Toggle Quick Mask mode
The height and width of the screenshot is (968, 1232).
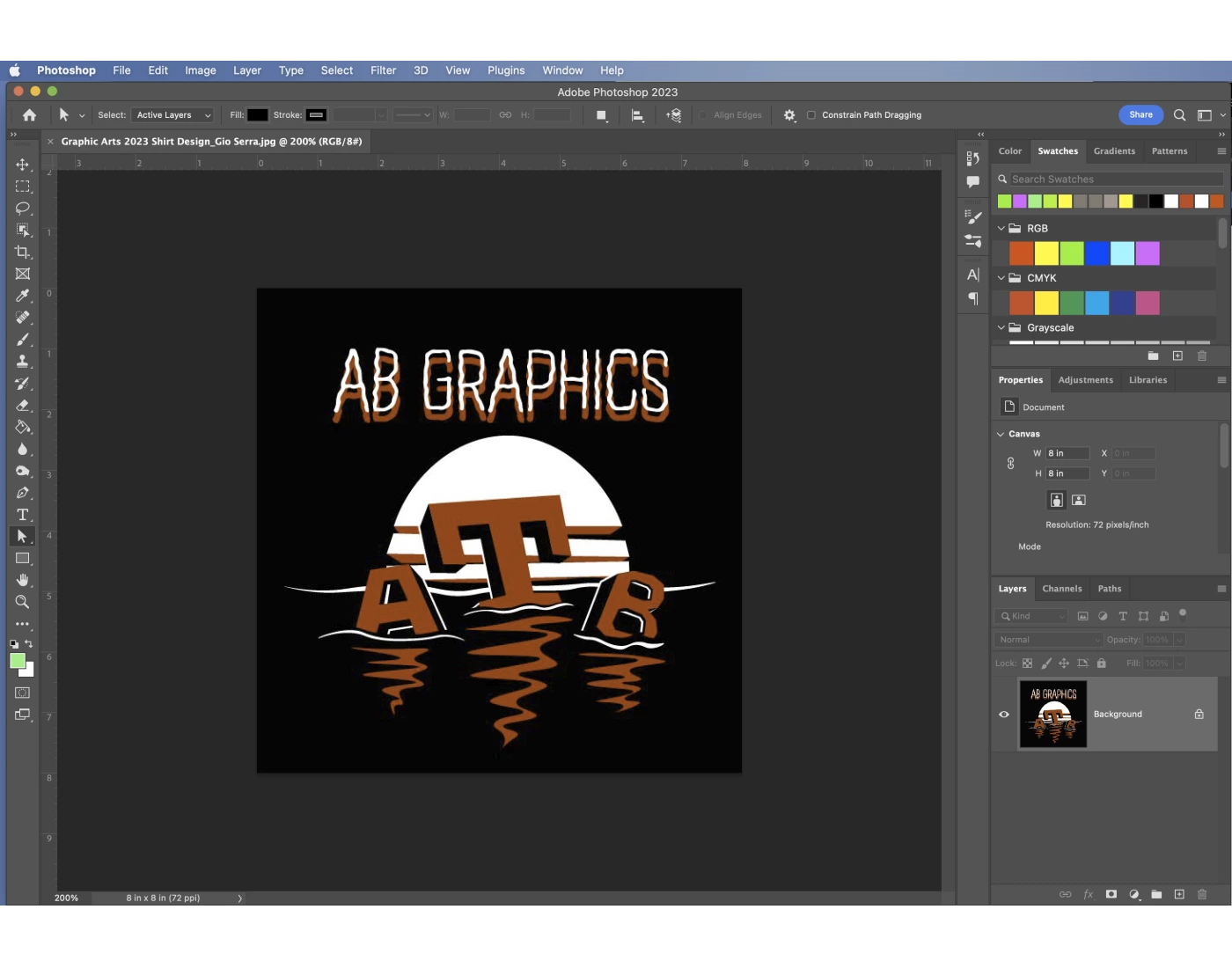[23, 693]
